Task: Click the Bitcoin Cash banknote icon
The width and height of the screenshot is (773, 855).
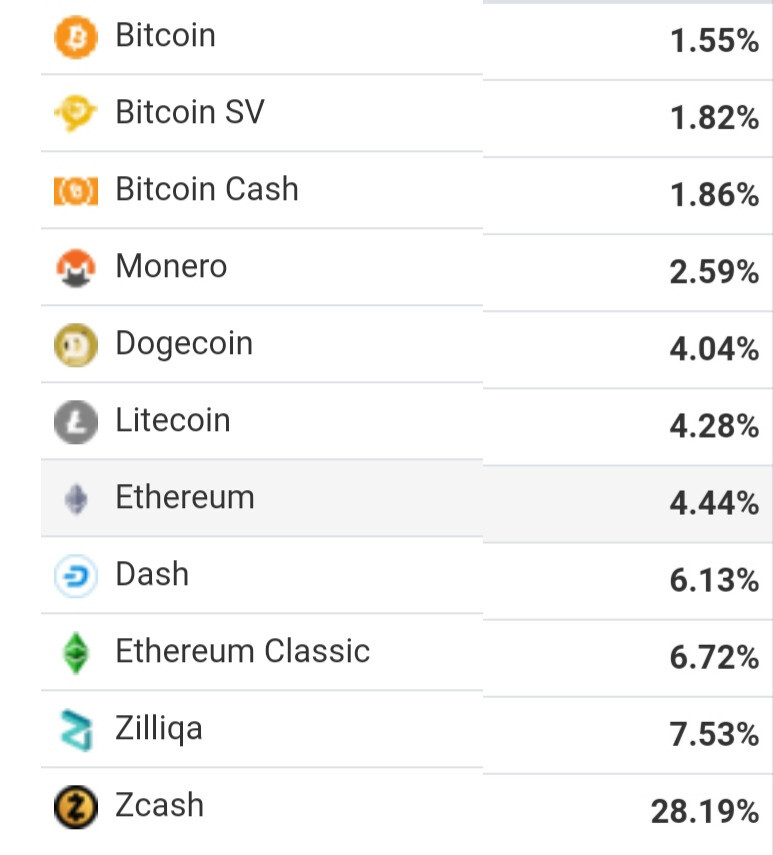Action: pos(76,191)
